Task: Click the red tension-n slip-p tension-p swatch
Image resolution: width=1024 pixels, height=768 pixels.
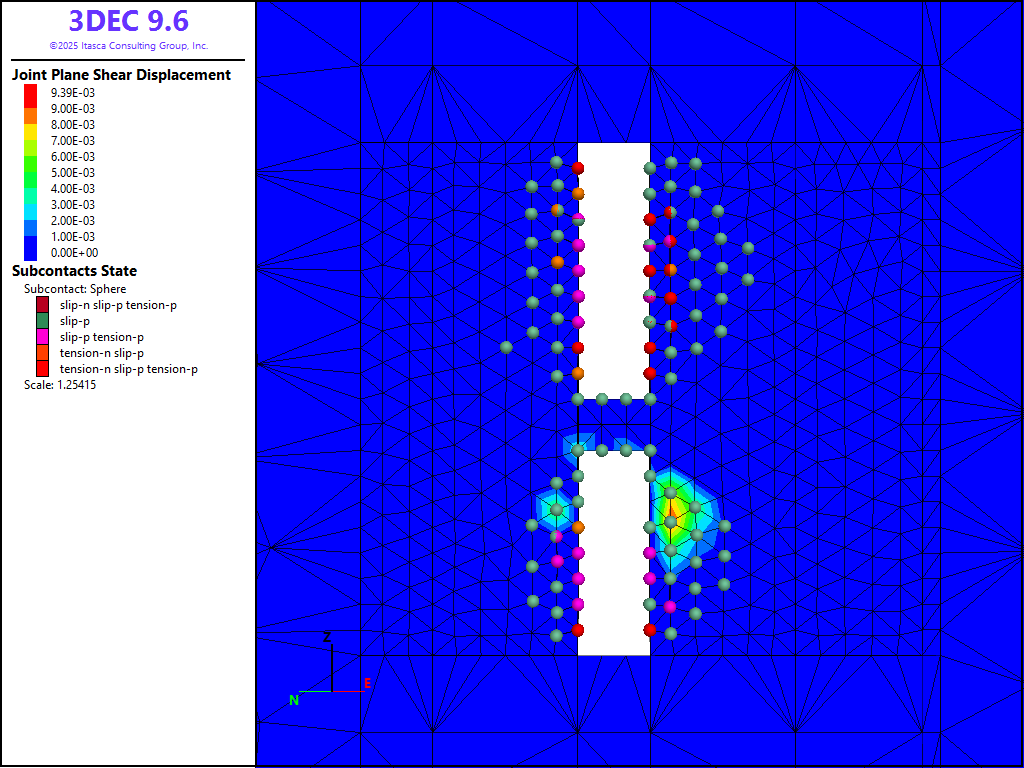Action: 43,369
